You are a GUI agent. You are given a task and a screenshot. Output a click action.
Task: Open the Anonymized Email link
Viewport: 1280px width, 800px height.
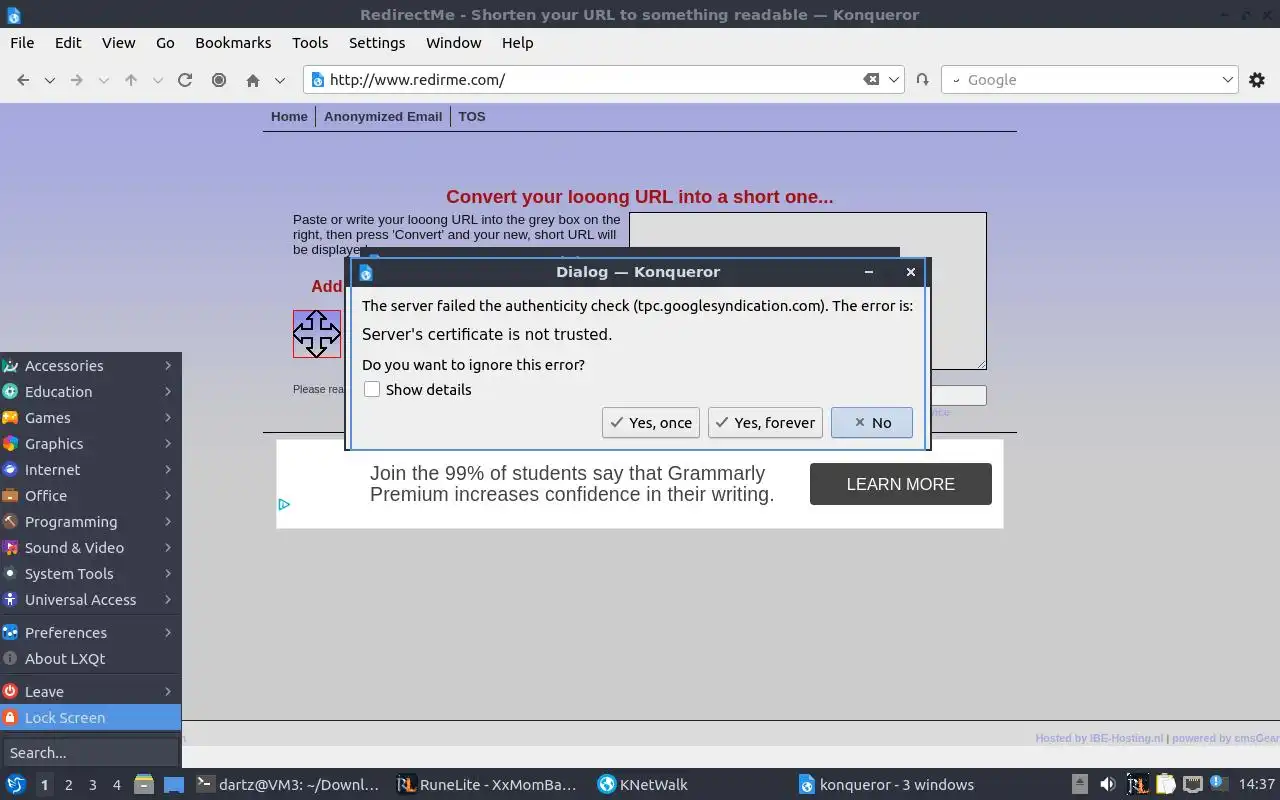(383, 117)
